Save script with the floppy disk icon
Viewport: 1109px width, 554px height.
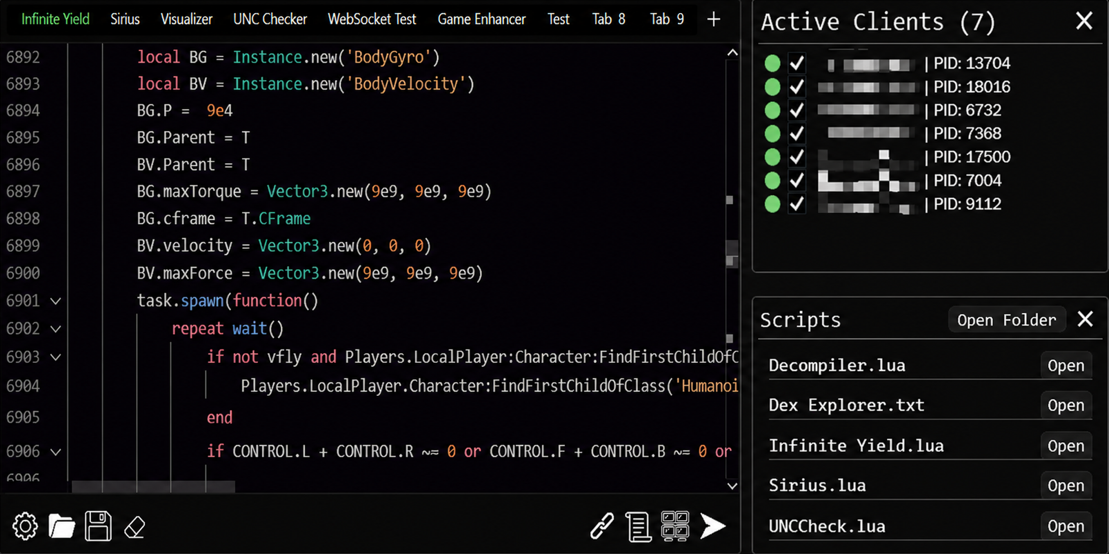click(x=98, y=526)
